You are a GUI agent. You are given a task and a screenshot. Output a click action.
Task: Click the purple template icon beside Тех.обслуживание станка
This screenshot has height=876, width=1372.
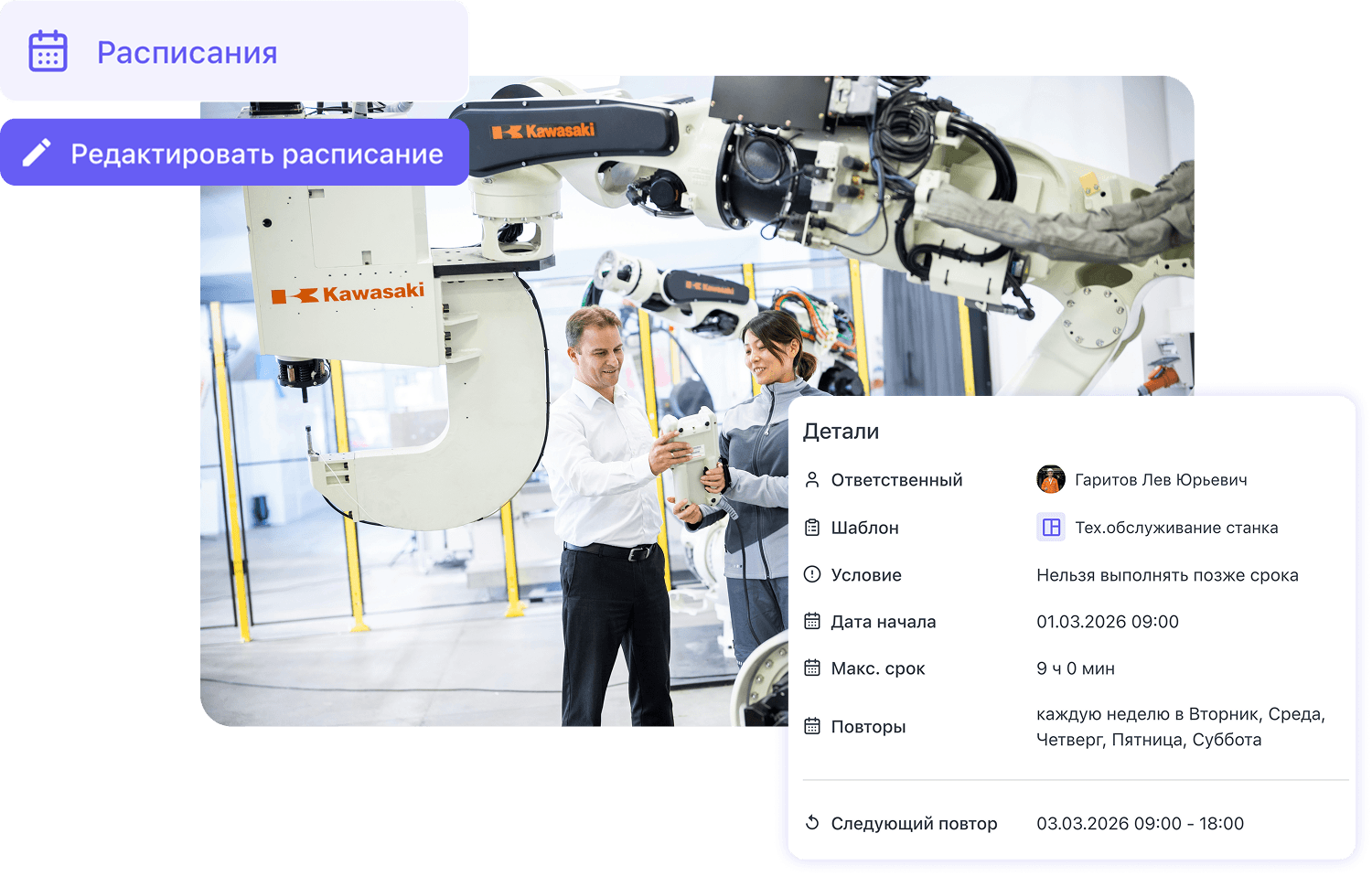(1051, 528)
